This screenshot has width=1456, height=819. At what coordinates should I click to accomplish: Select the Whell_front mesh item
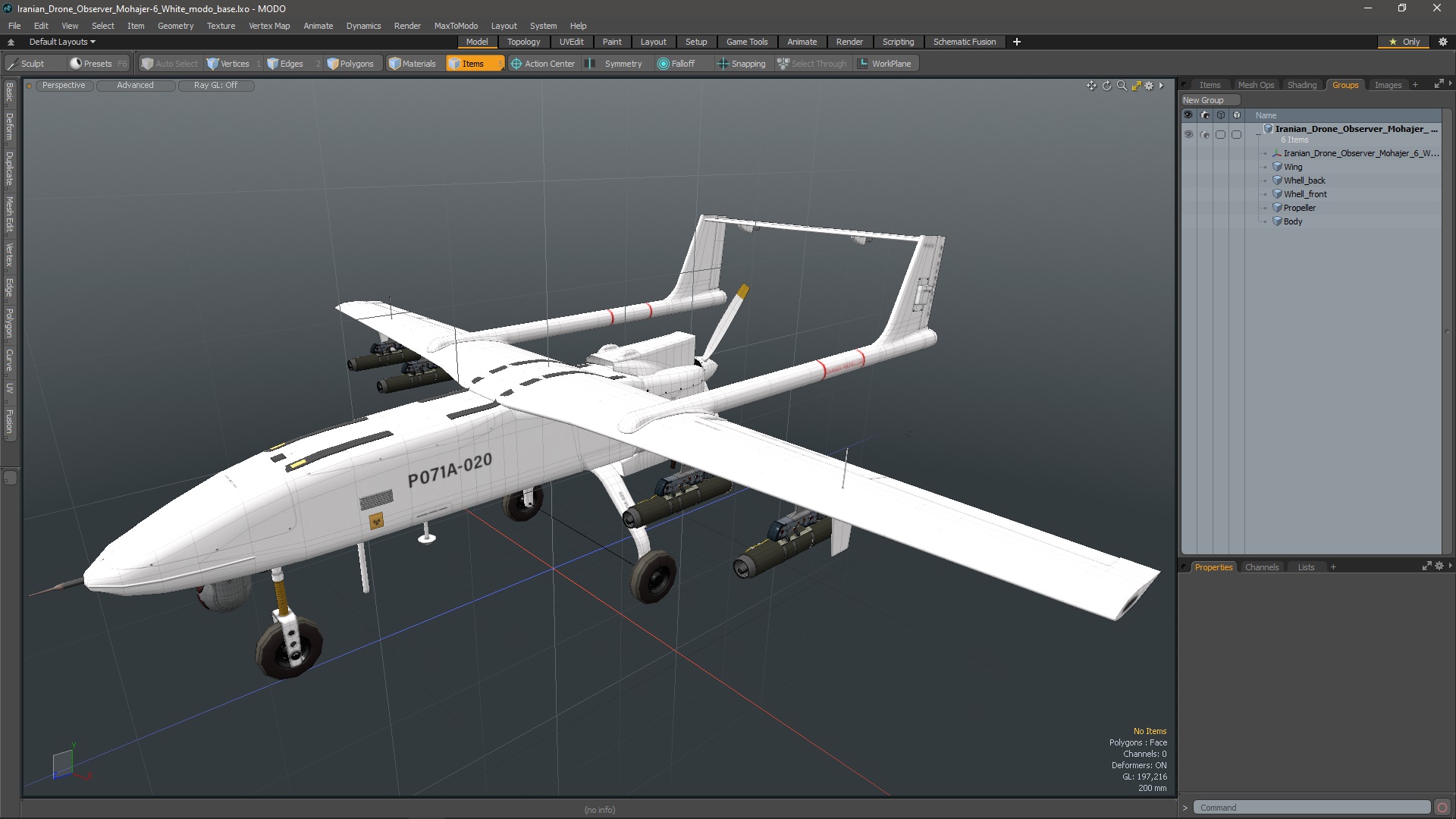point(1305,194)
